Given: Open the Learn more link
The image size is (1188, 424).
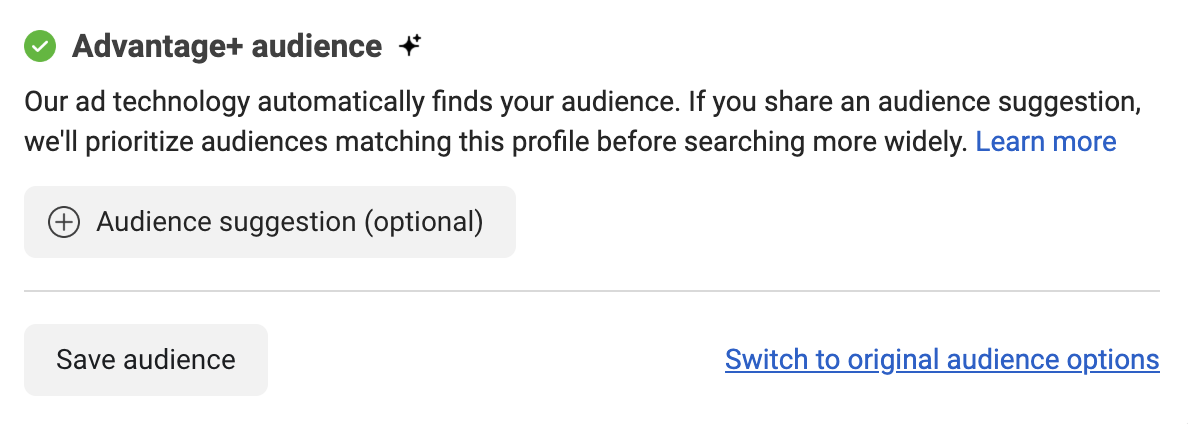Looking at the screenshot, I should click(1046, 142).
